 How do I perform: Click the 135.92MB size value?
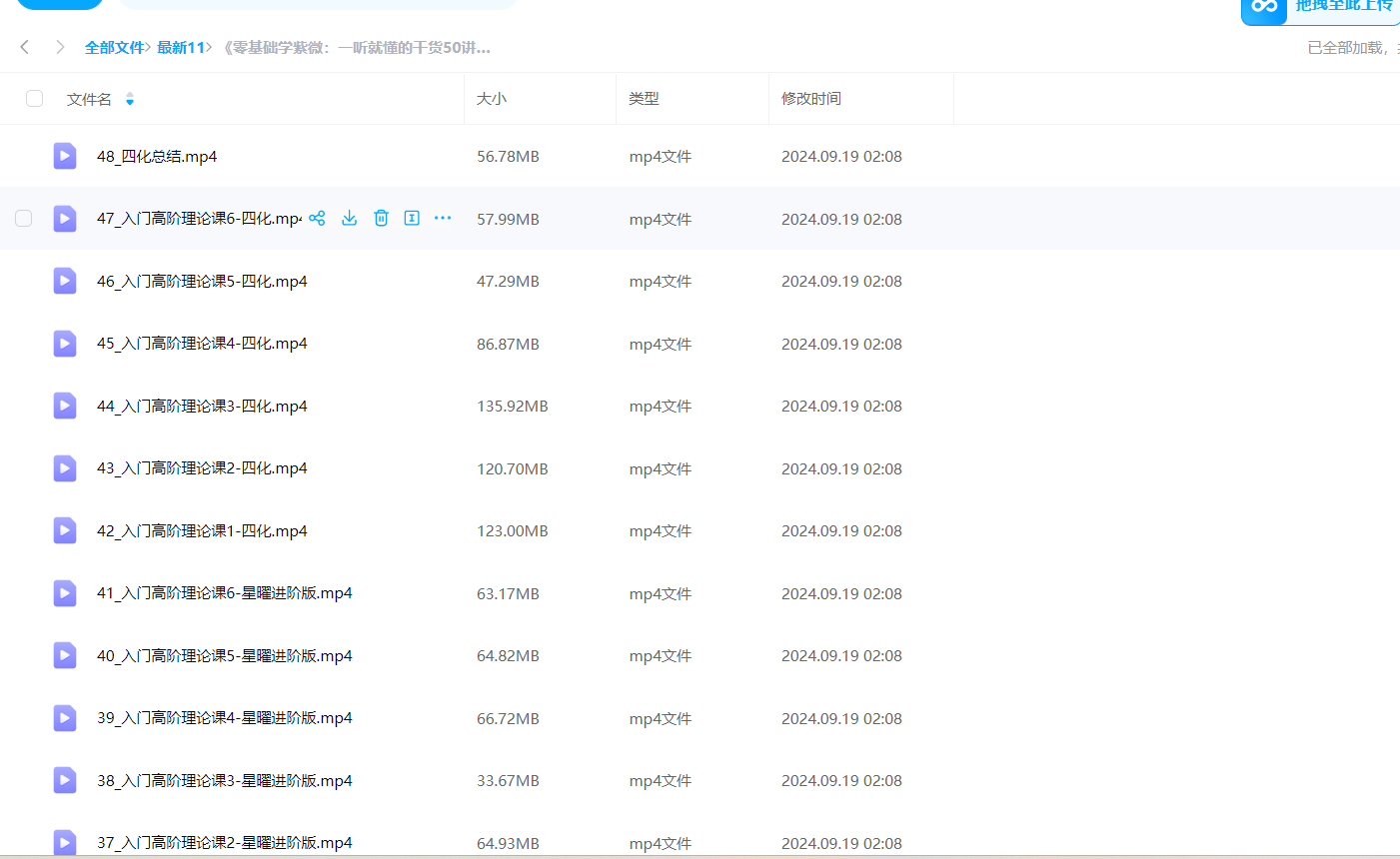[x=513, y=407]
